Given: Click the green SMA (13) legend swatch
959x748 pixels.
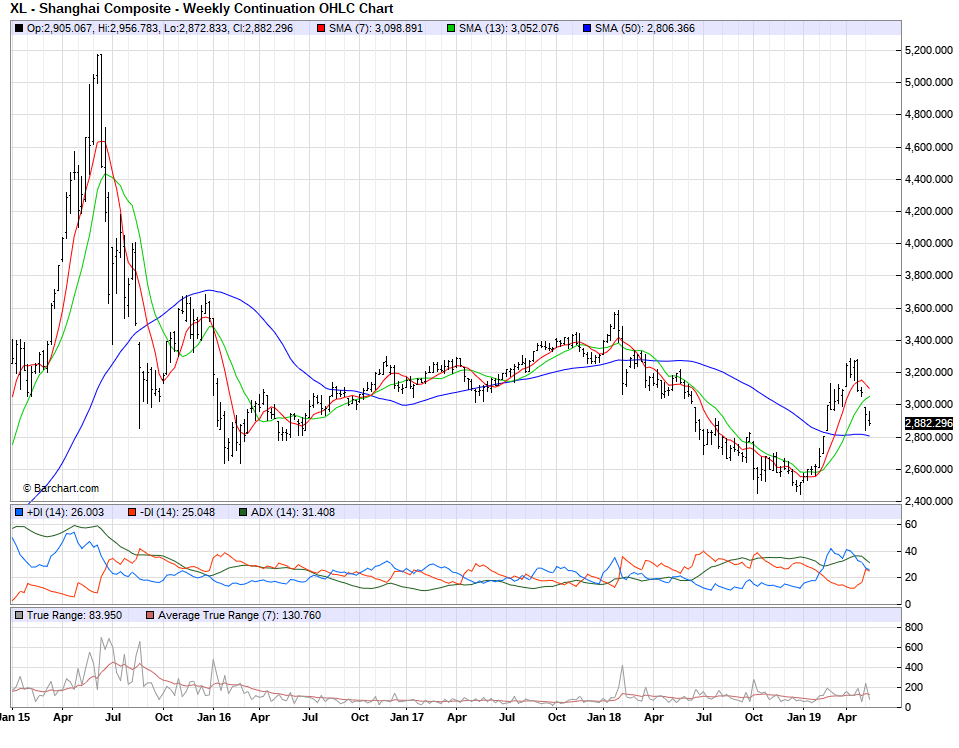Looking at the screenshot, I should (x=453, y=28).
